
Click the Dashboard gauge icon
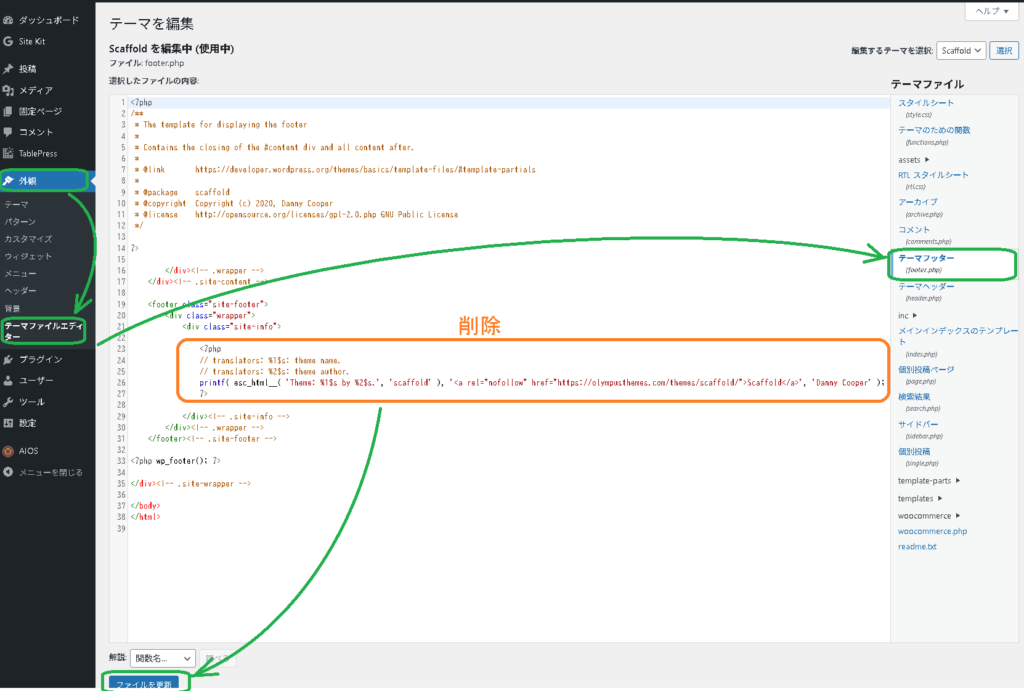point(8,20)
